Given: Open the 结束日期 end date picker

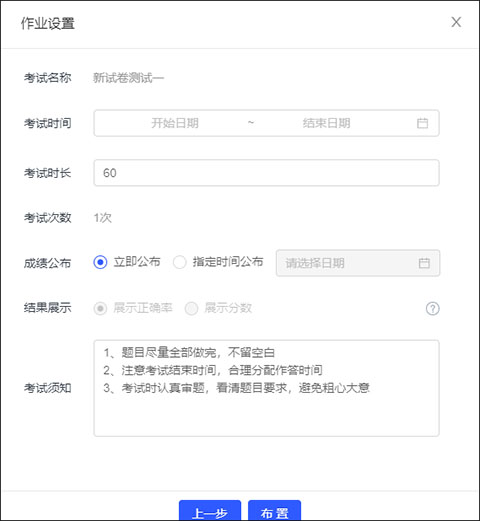Looking at the screenshot, I should pyautogui.click(x=326, y=123).
